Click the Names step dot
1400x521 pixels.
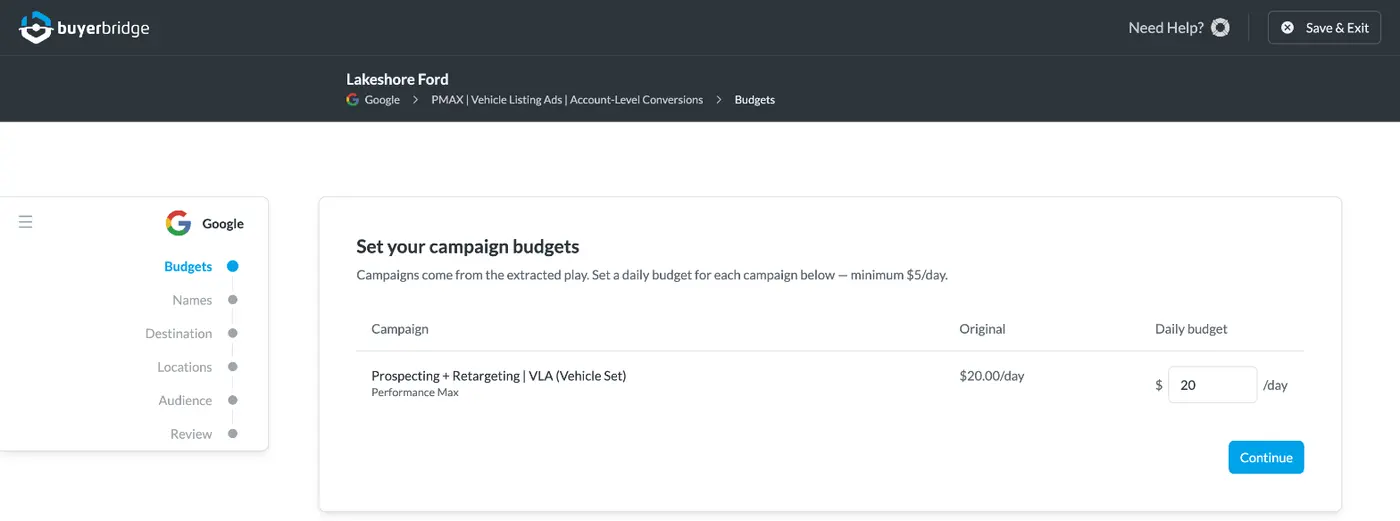pos(233,300)
